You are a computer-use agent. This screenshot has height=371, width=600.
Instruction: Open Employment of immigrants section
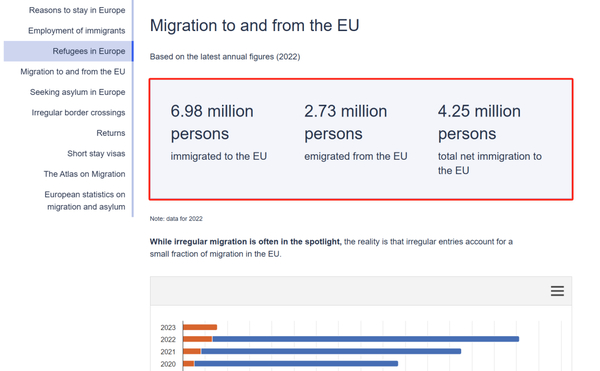coord(77,31)
